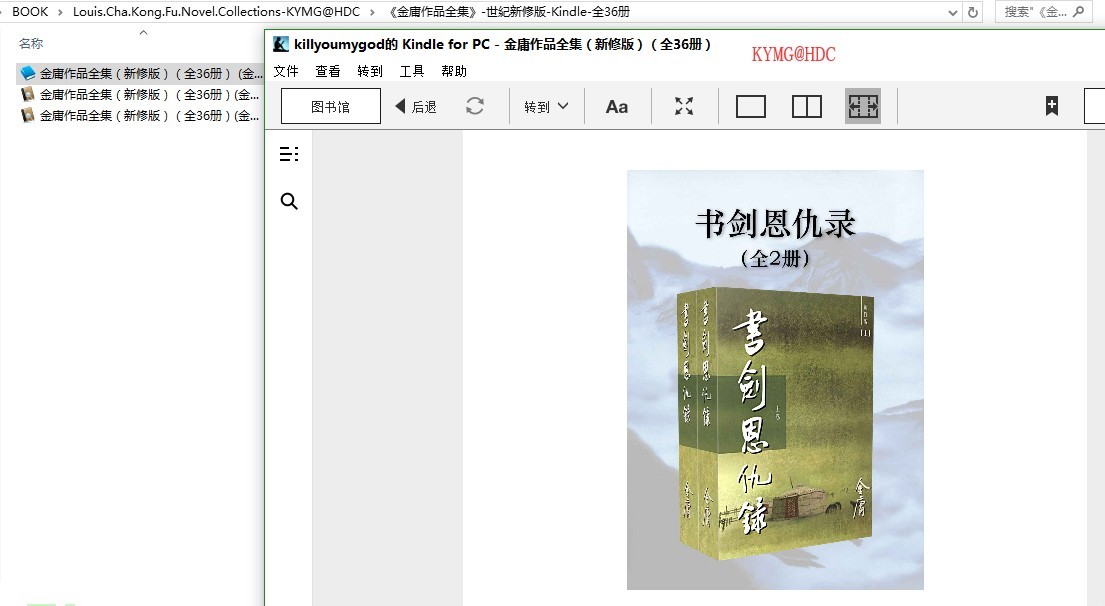Image resolution: width=1105 pixels, height=606 pixels.
Task: Click the 书剑恩仇录 book cover image
Action: click(x=775, y=380)
